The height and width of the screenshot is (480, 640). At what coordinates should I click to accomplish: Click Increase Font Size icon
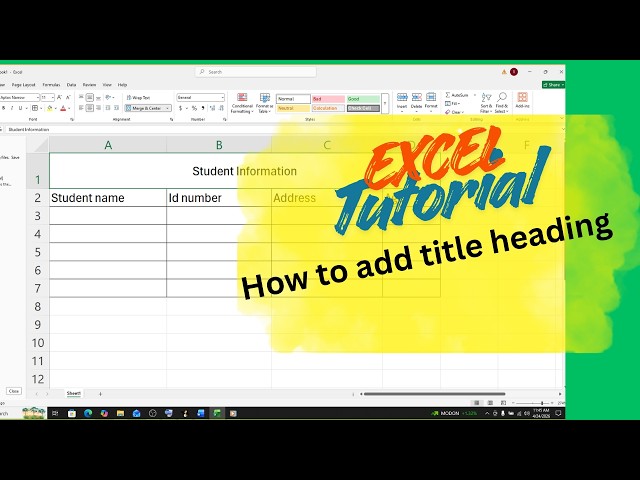click(x=59, y=98)
